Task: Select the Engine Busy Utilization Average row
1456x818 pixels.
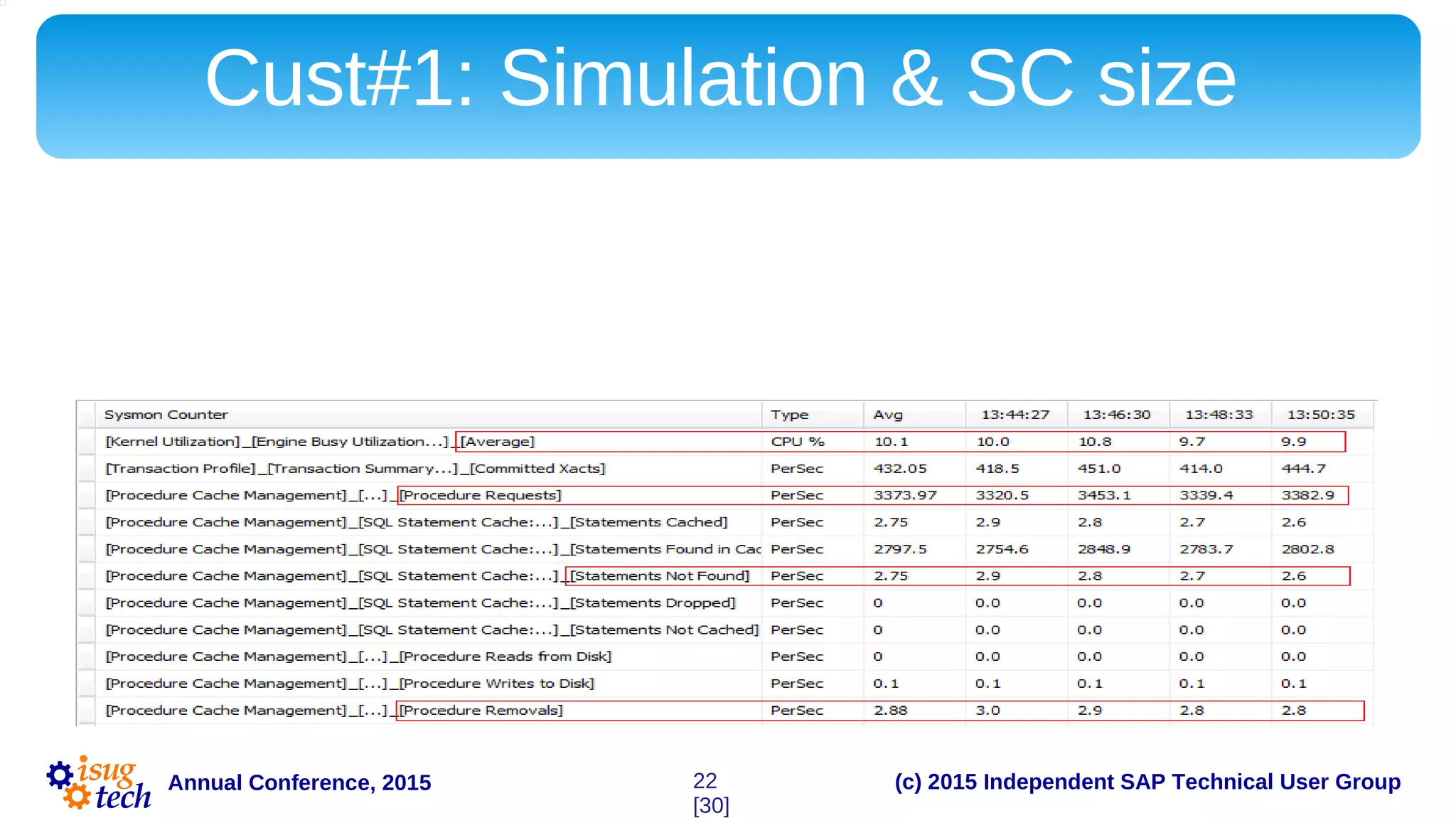Action: pyautogui.click(x=725, y=442)
